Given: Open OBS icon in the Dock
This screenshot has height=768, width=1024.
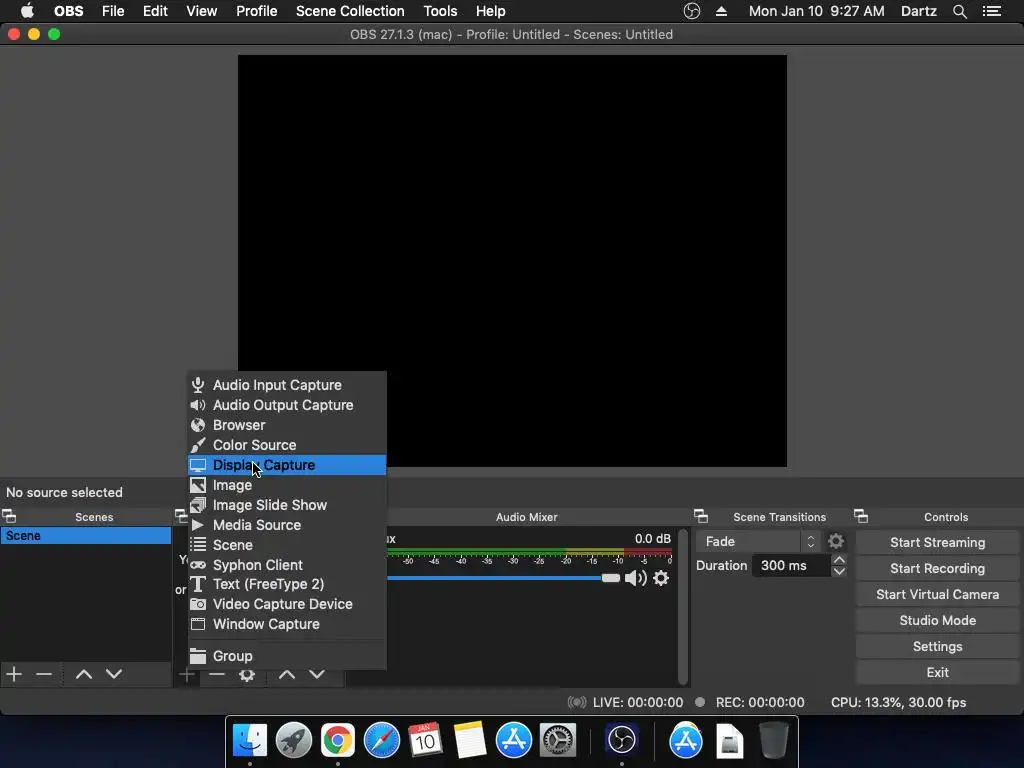Looking at the screenshot, I should pos(621,740).
